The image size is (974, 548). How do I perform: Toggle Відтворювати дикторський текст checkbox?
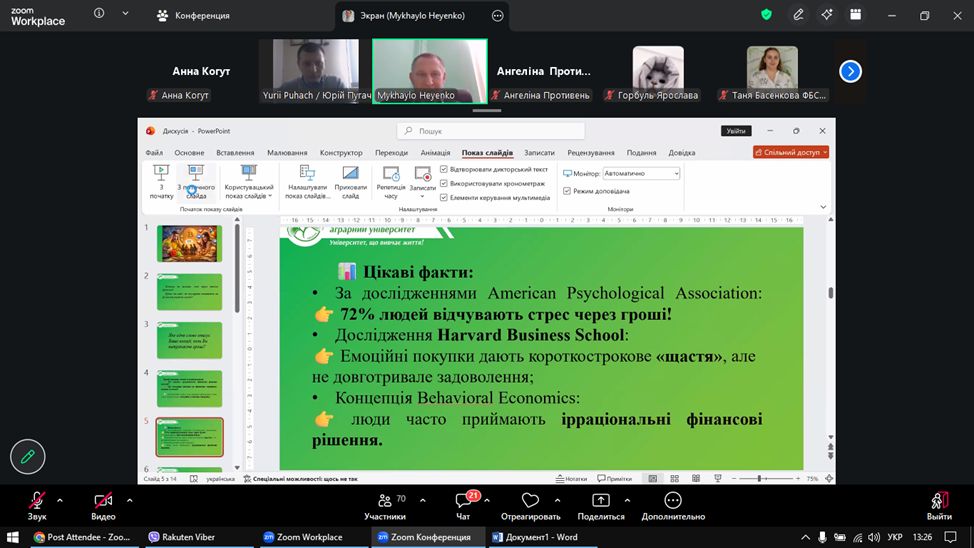click(444, 169)
